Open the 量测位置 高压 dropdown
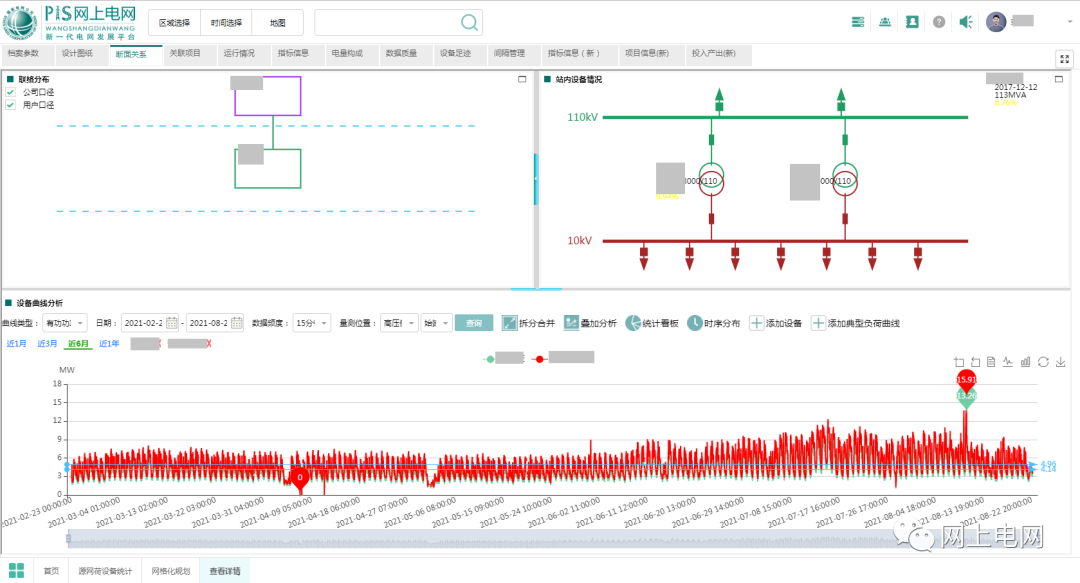Screen dimensions: 1080x583 (399, 323)
